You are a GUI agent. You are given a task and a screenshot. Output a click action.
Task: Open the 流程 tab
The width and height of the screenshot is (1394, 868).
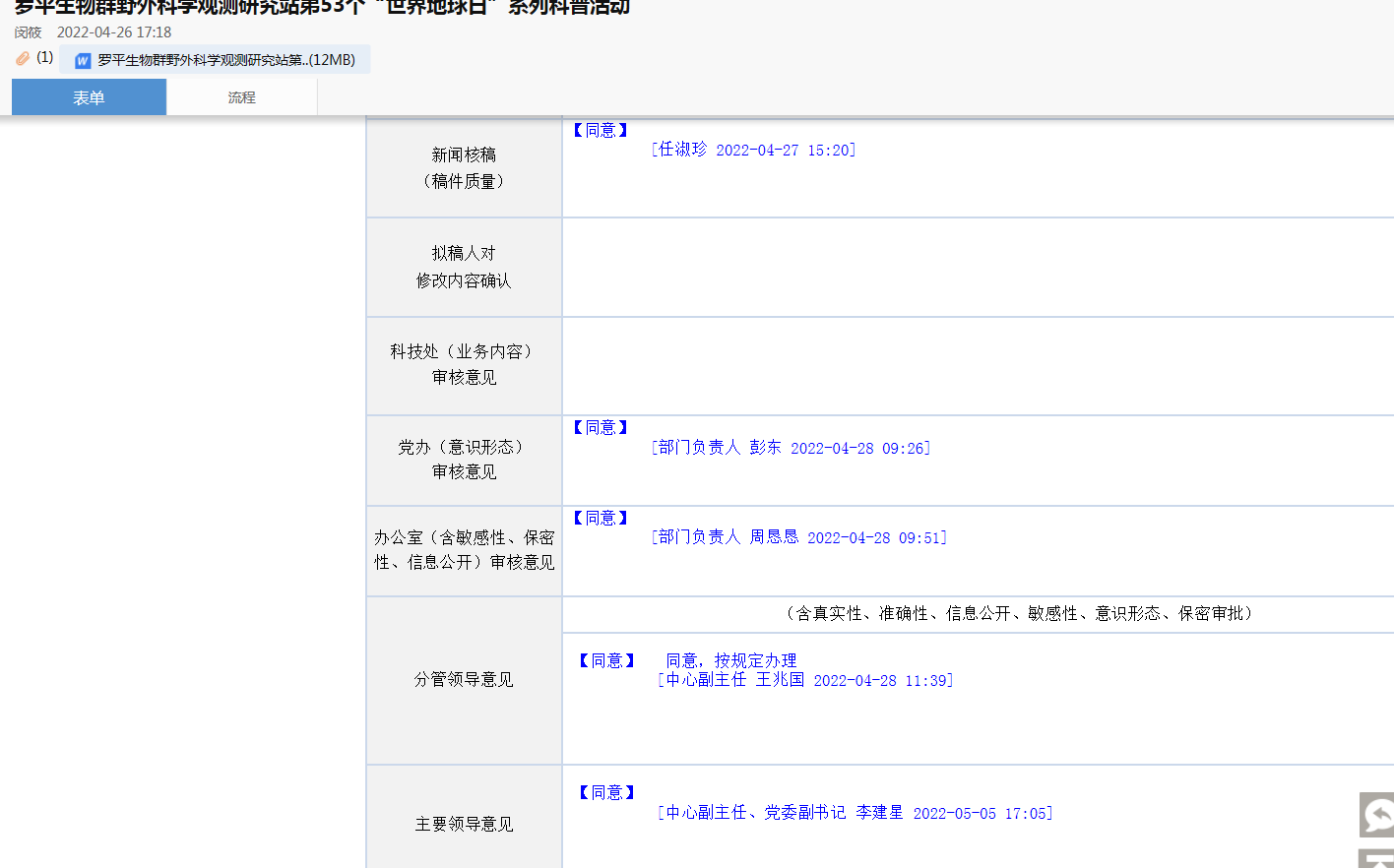coord(241,97)
